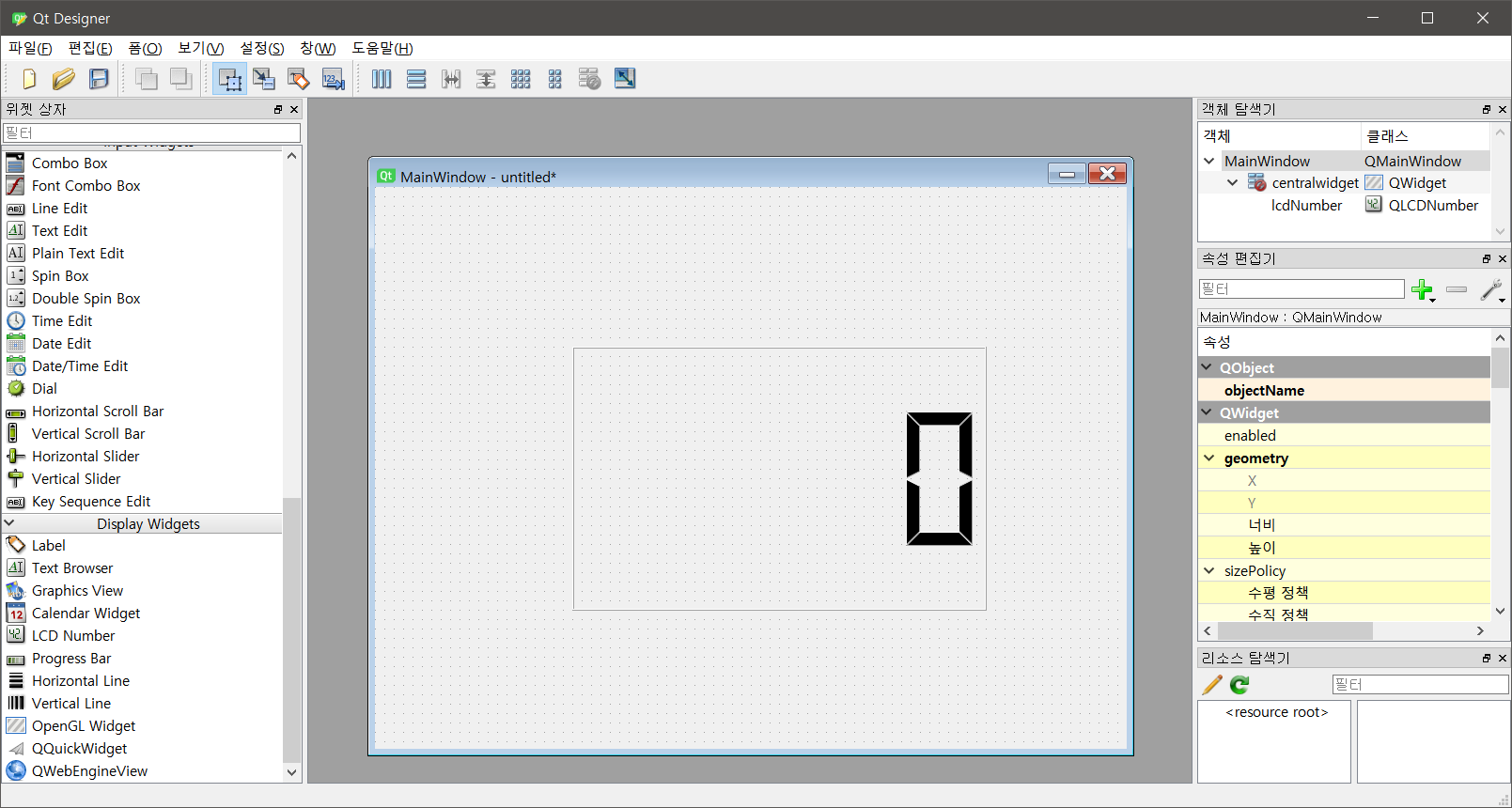
Task: Open the 도움말(H) menu
Action: (x=382, y=48)
